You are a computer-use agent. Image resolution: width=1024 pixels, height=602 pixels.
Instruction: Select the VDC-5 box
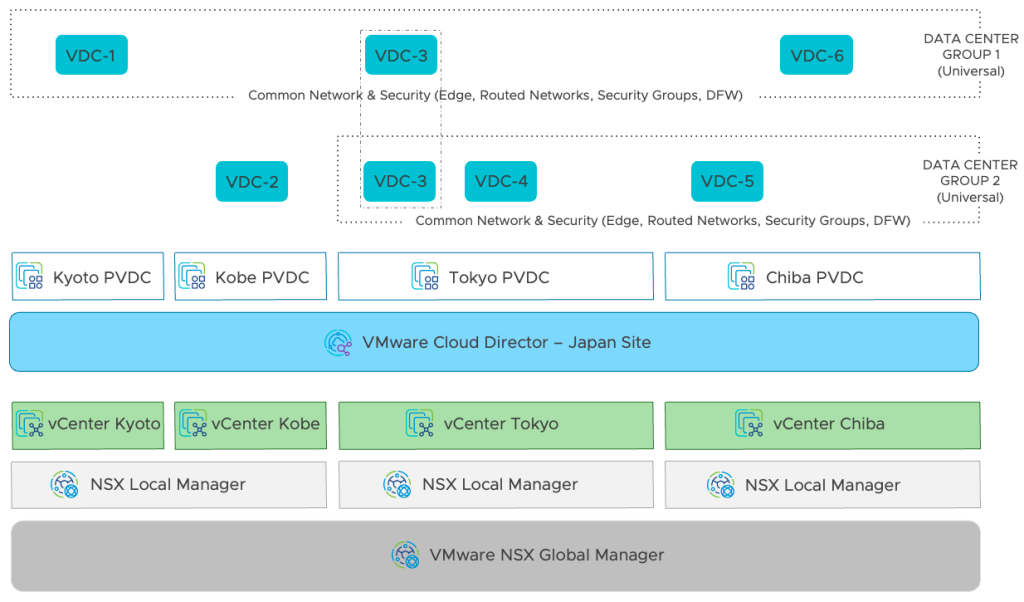coord(728,182)
